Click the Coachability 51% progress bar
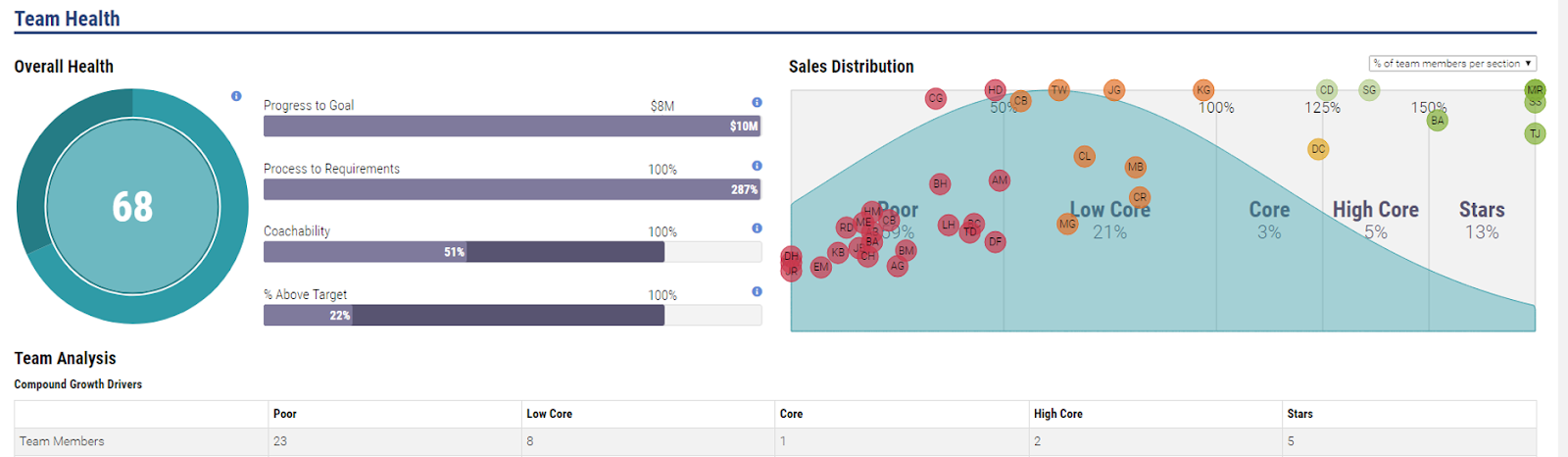 click(464, 252)
